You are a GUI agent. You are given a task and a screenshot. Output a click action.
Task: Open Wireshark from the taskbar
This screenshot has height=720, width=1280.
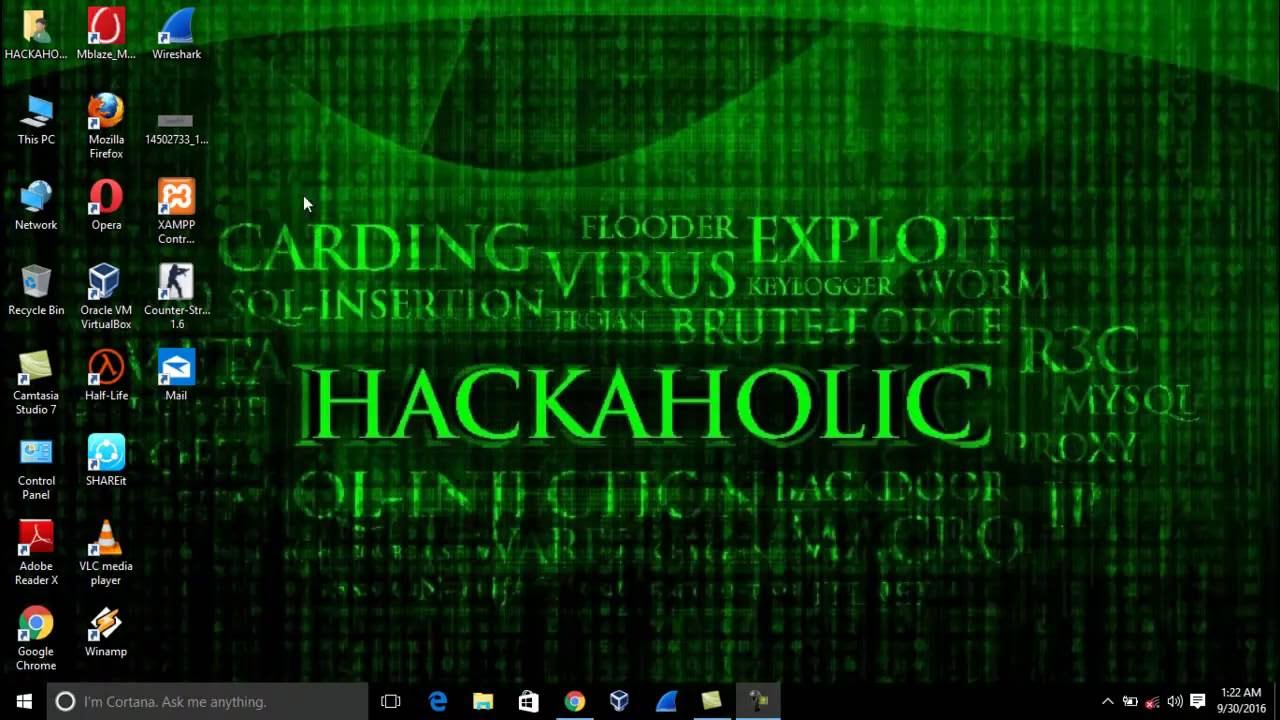tap(666, 701)
